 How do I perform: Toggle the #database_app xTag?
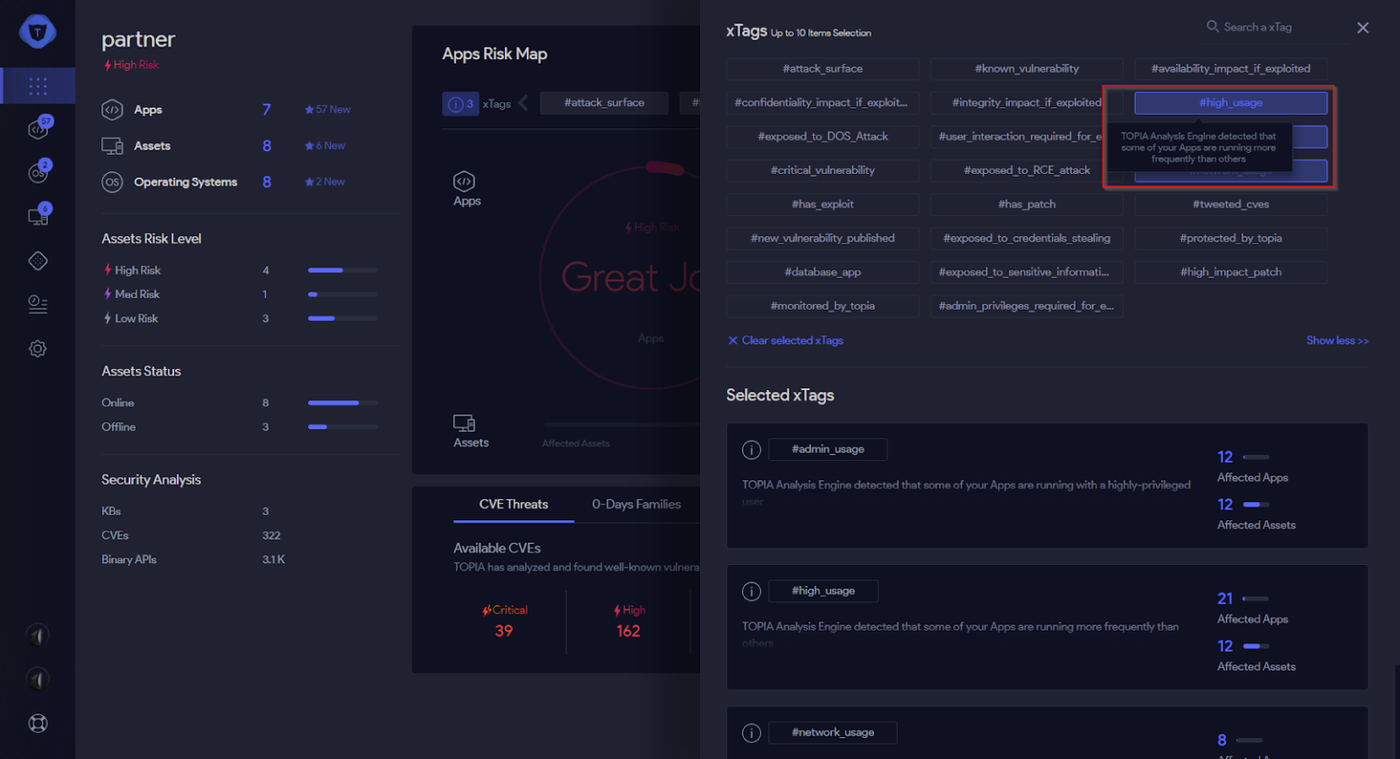[x=822, y=272]
